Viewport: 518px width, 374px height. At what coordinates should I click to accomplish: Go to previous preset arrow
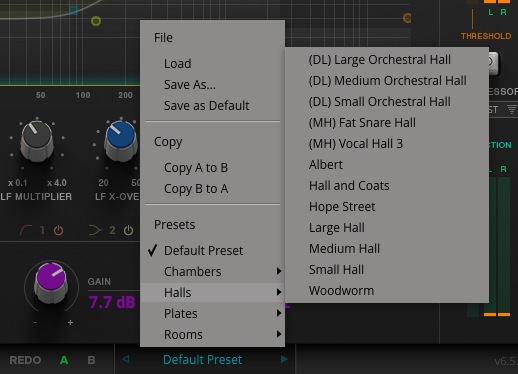[126, 359]
